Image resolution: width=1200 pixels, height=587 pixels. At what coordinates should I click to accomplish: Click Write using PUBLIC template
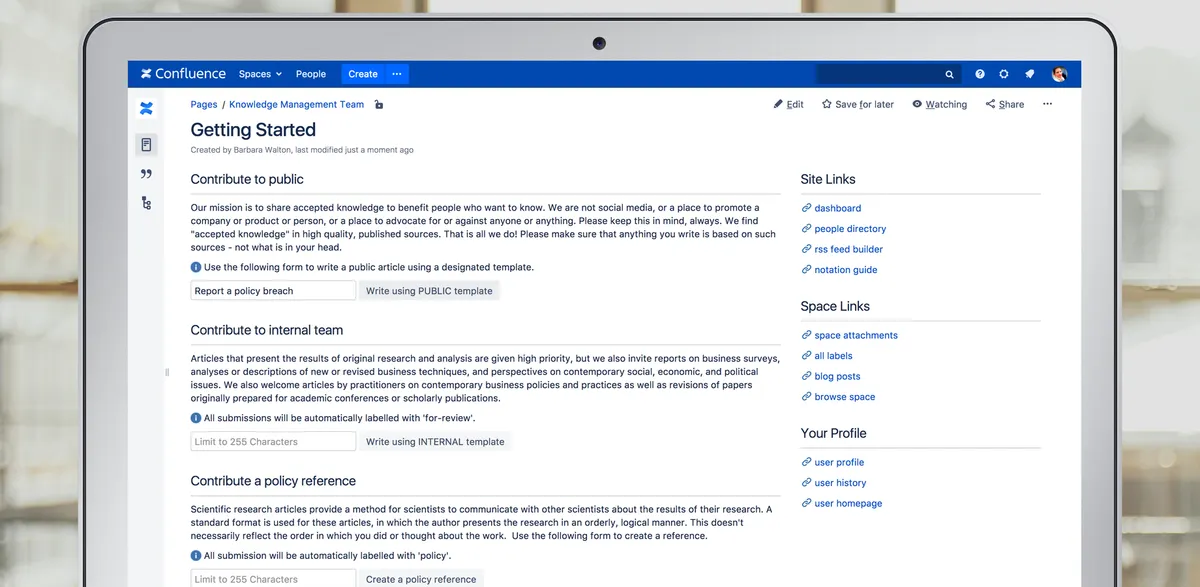(x=429, y=291)
